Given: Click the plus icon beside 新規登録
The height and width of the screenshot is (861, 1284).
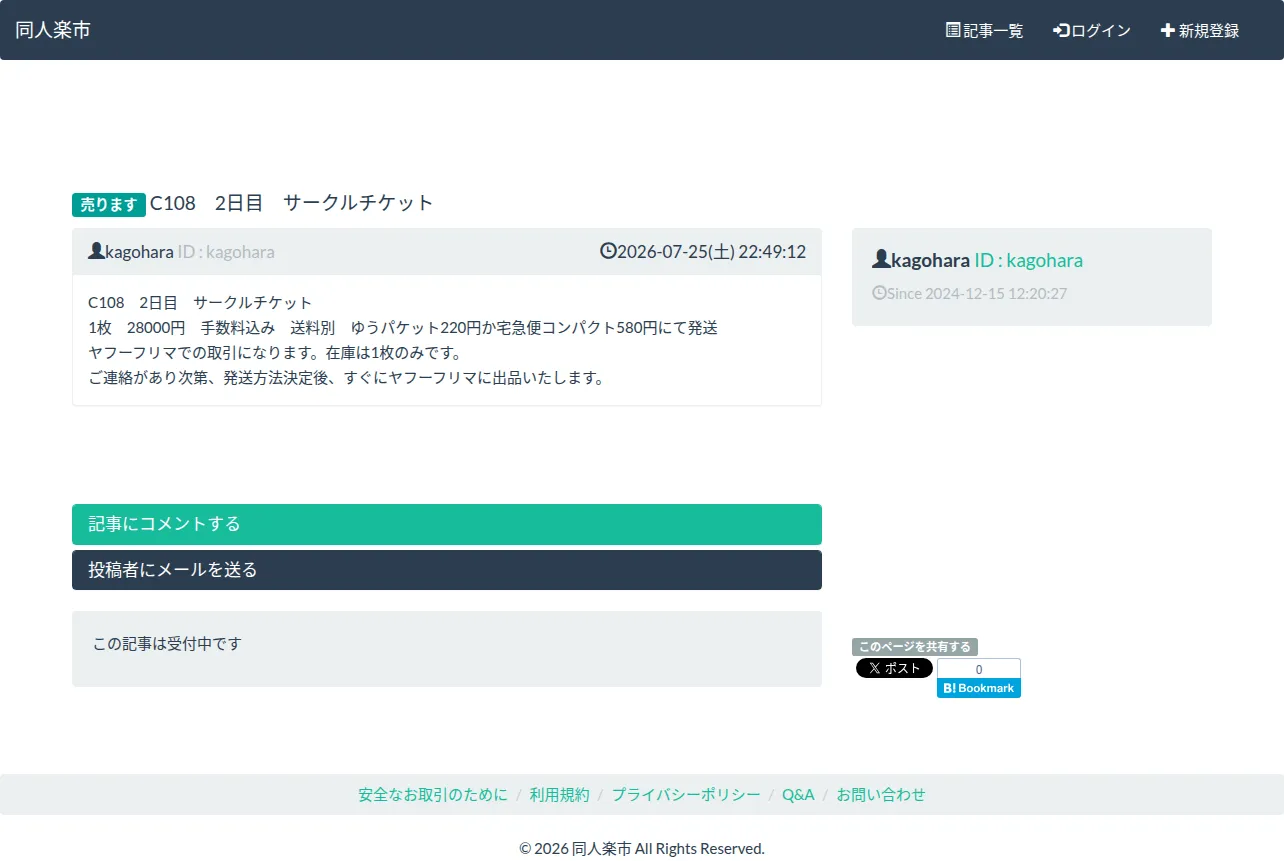Looking at the screenshot, I should (x=1167, y=30).
